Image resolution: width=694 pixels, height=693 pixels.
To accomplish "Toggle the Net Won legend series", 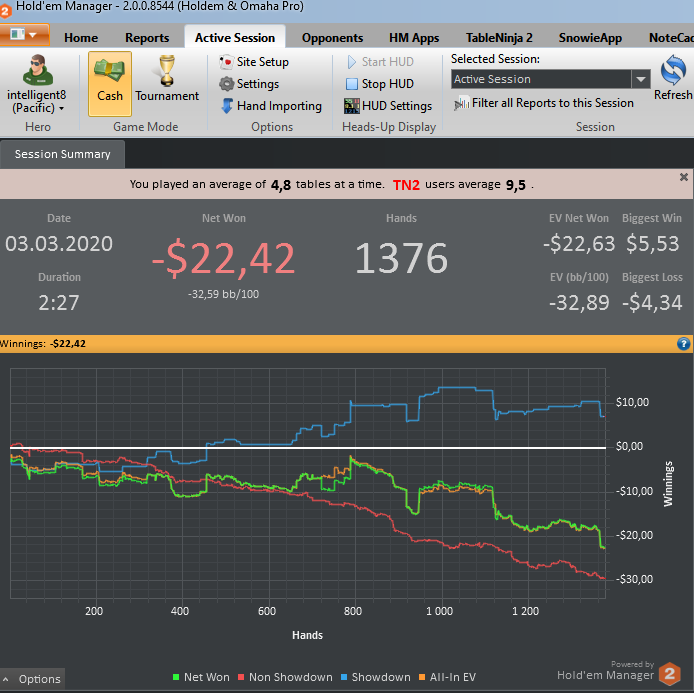I will (x=201, y=677).
